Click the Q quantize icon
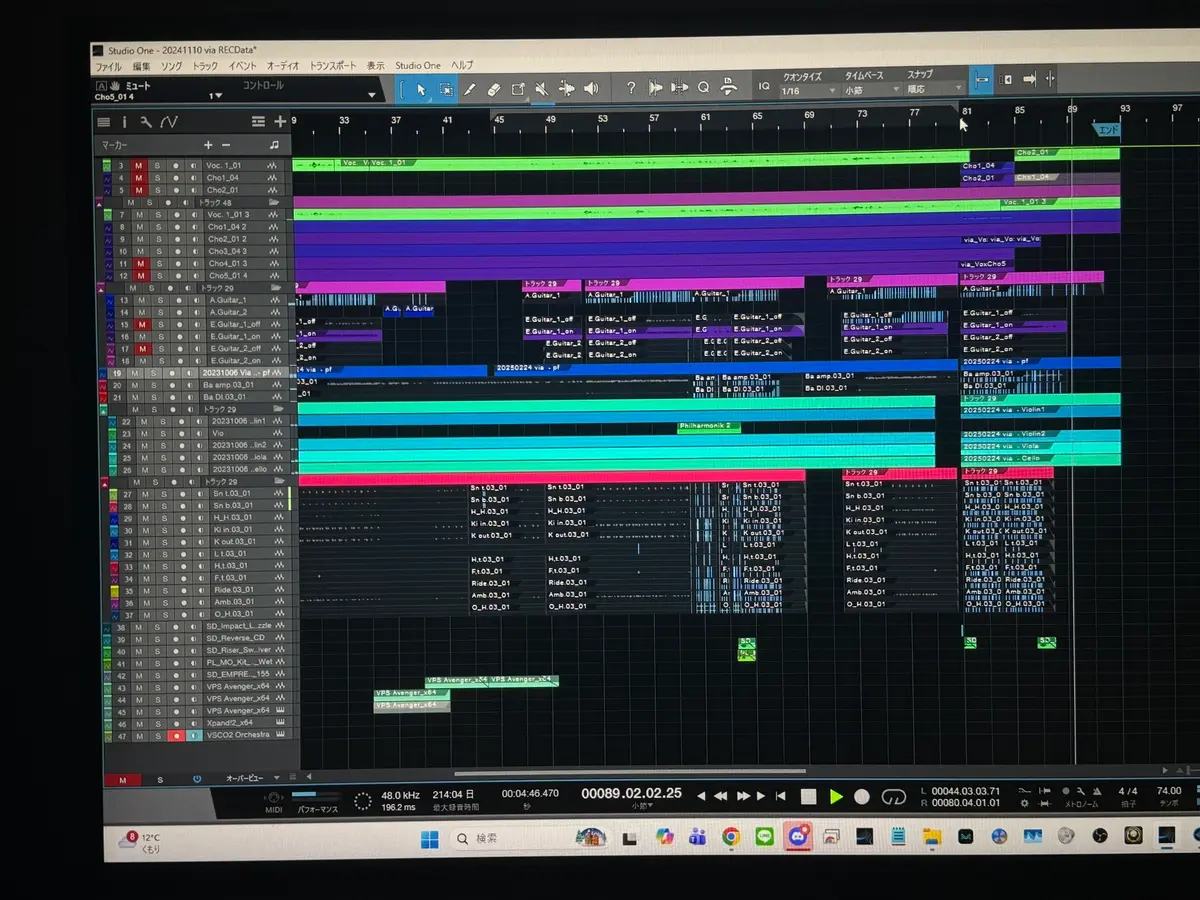Viewport: 1200px width, 900px height. tap(703, 88)
